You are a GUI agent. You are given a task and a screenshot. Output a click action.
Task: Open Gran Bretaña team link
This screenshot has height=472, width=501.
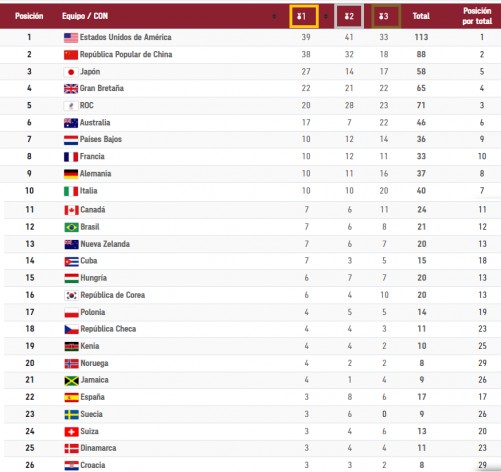[102, 88]
